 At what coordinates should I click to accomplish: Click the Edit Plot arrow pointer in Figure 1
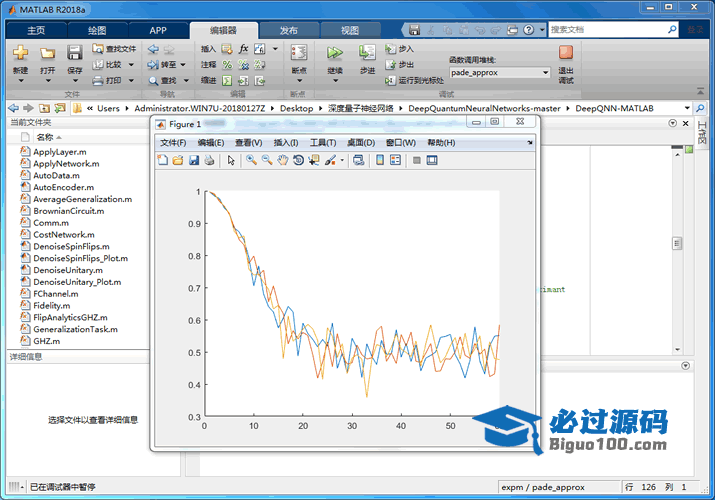(x=231, y=160)
